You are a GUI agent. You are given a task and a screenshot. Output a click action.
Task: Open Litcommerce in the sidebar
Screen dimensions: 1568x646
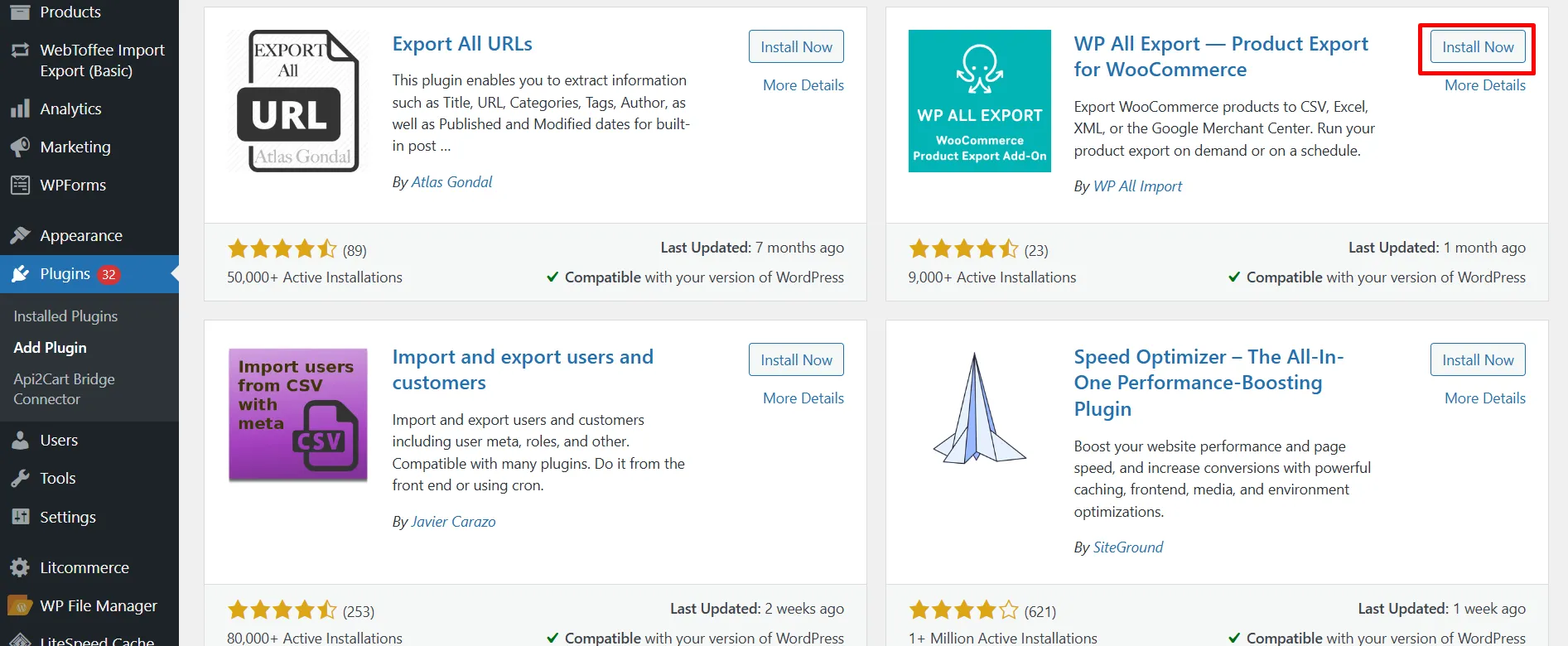coord(84,568)
